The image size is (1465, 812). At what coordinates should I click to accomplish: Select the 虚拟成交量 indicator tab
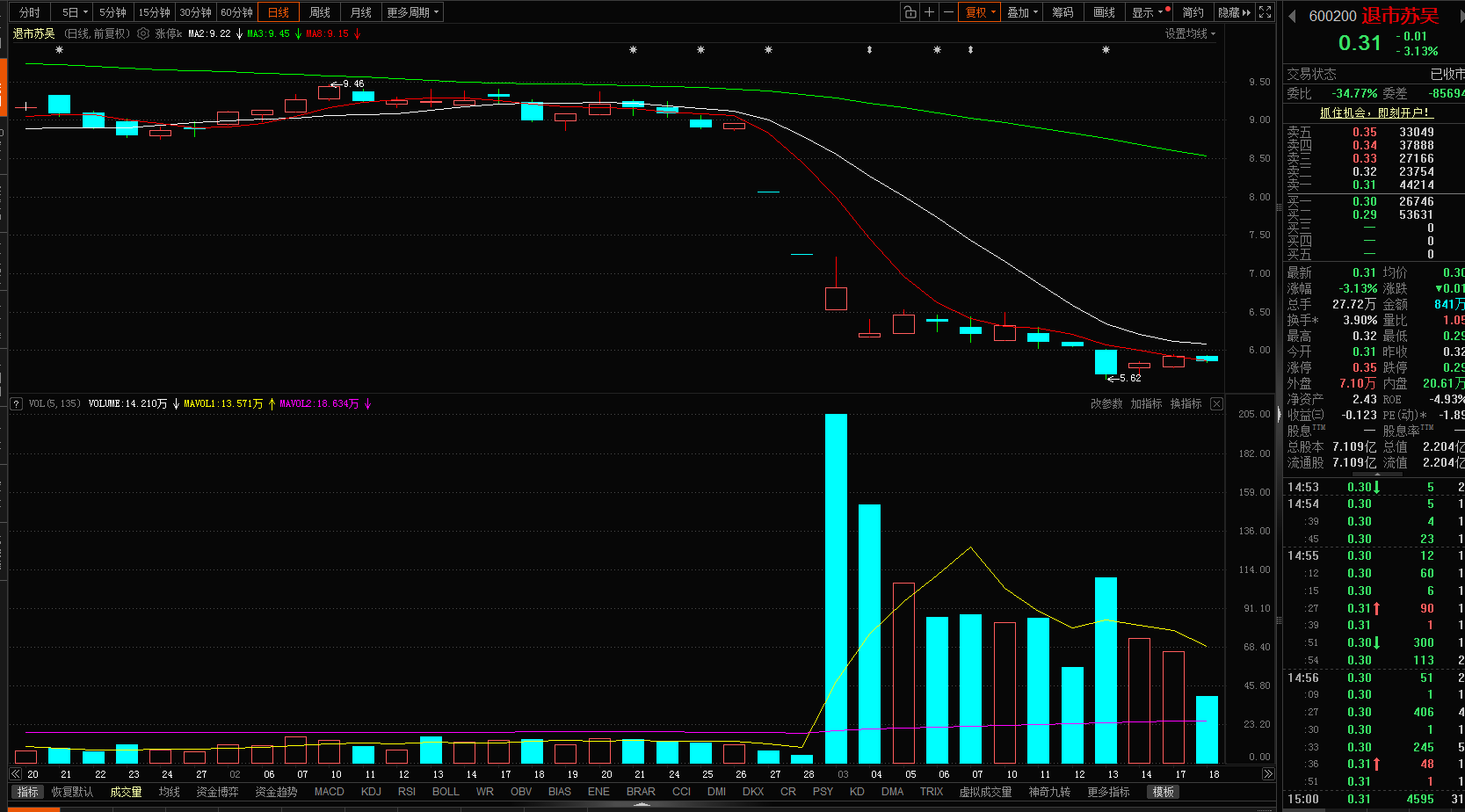click(985, 792)
